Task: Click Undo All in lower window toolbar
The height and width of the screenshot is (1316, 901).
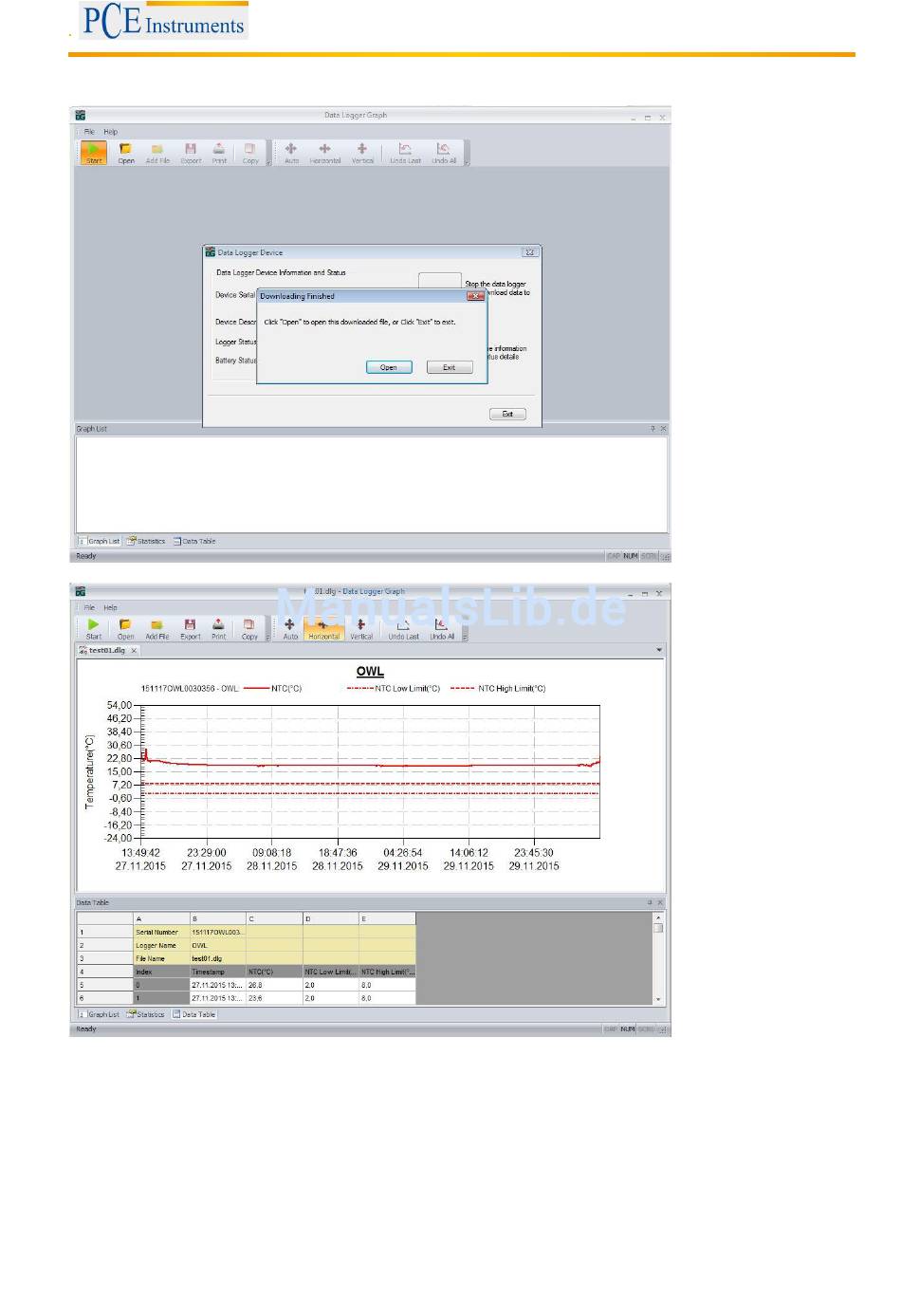Action: coord(441,628)
